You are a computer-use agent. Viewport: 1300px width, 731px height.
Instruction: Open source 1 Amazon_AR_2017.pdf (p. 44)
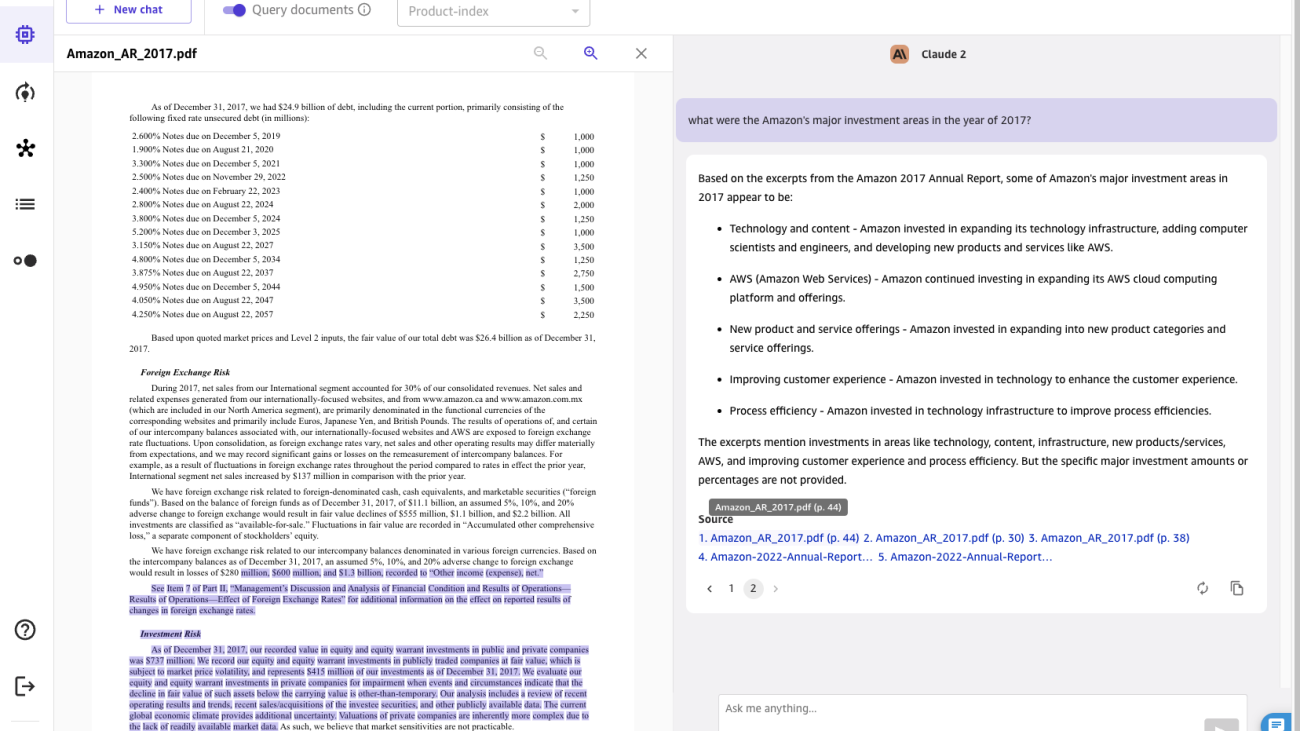779,538
